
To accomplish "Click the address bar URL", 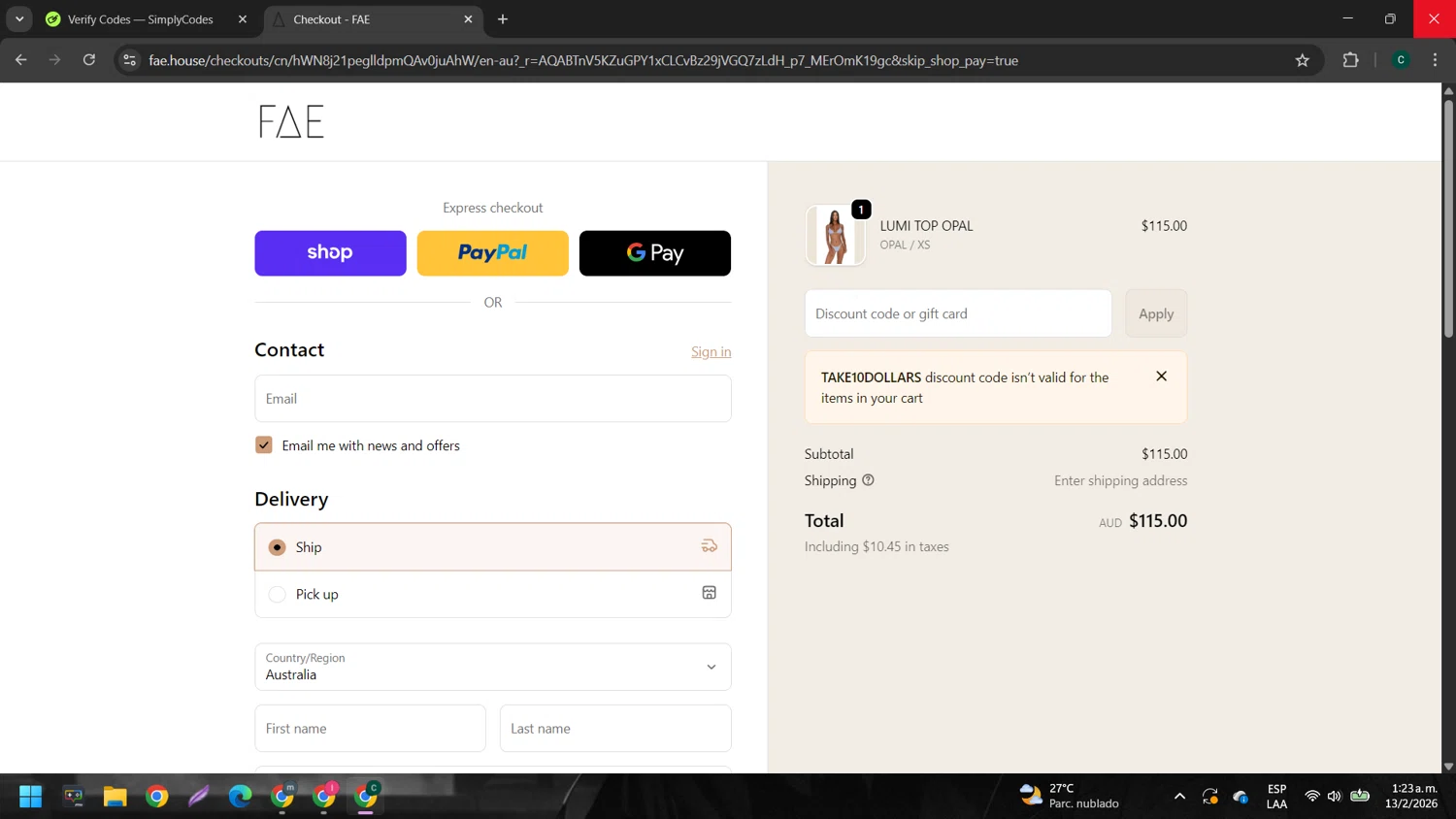I will point(583,60).
